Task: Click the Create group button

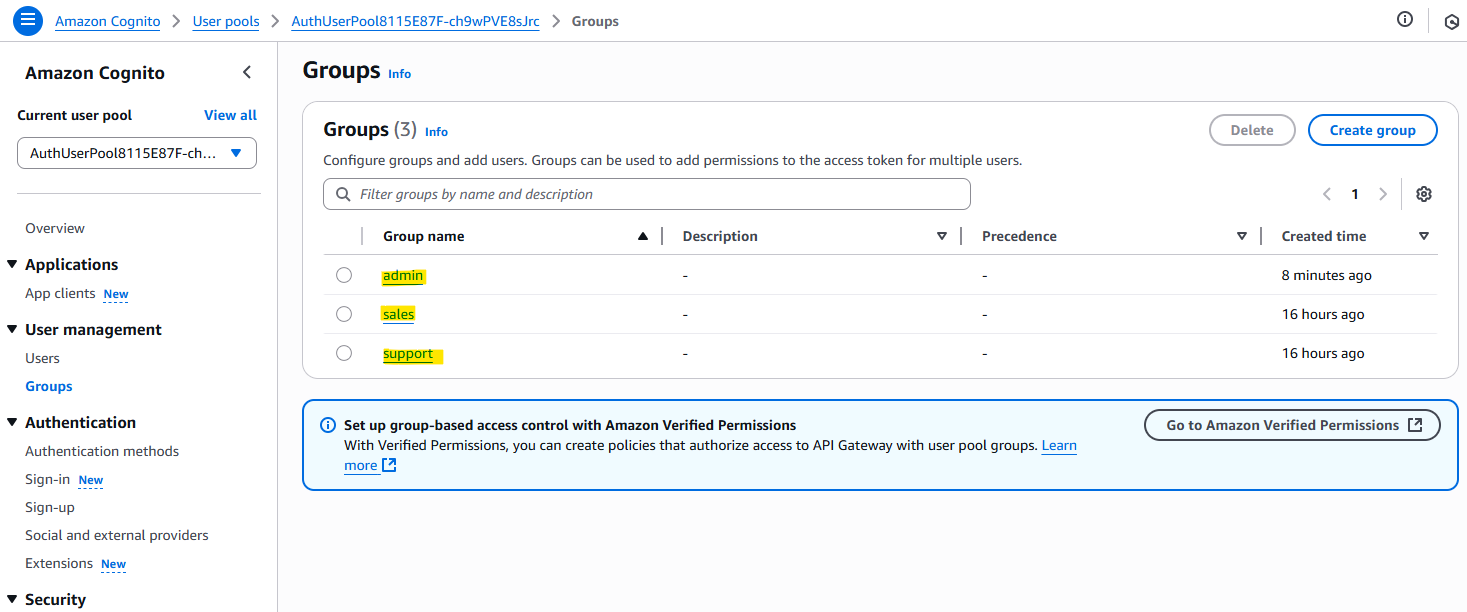Action: pos(1372,130)
